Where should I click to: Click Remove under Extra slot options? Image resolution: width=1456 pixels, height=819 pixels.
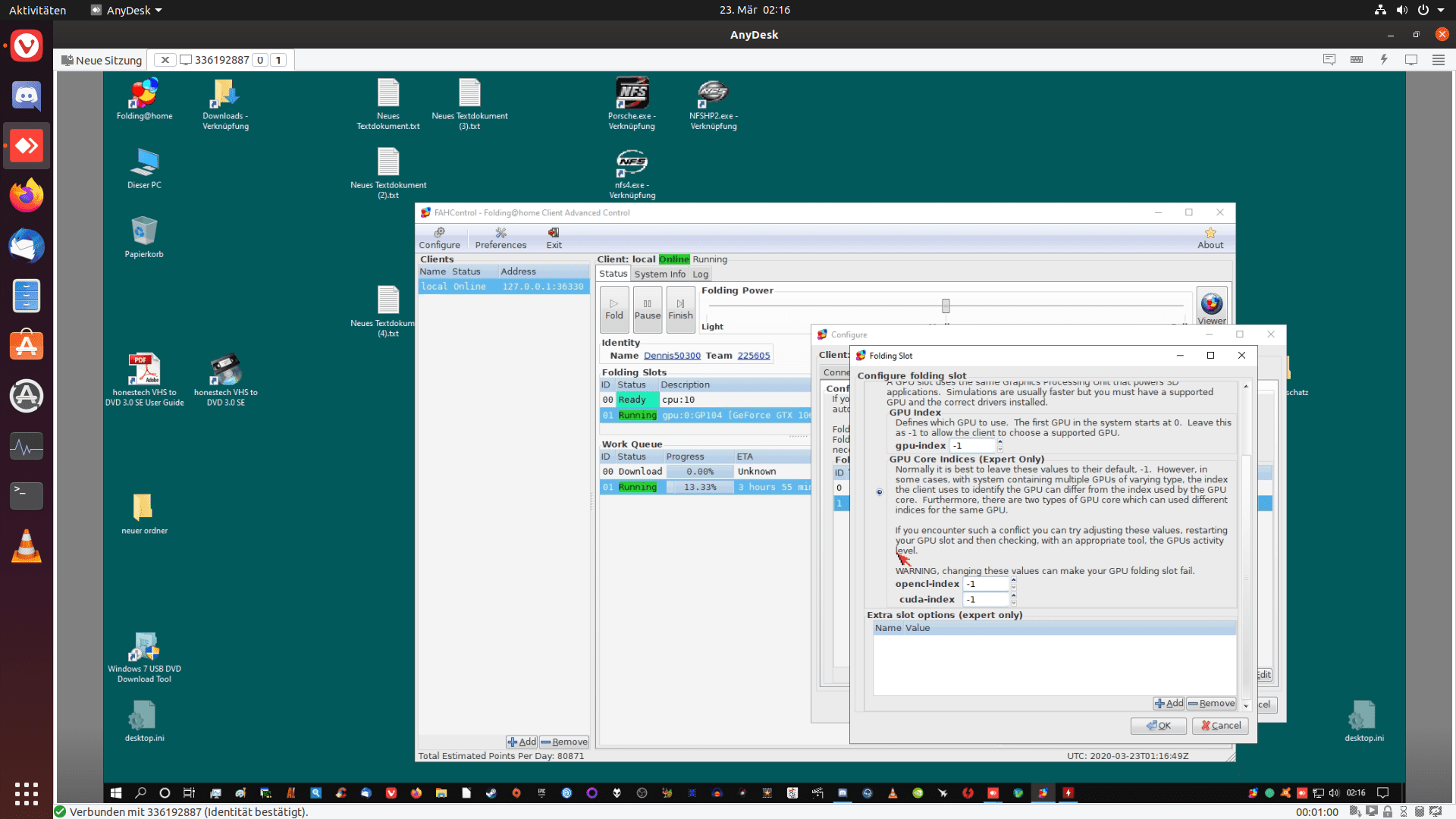[x=1211, y=704]
